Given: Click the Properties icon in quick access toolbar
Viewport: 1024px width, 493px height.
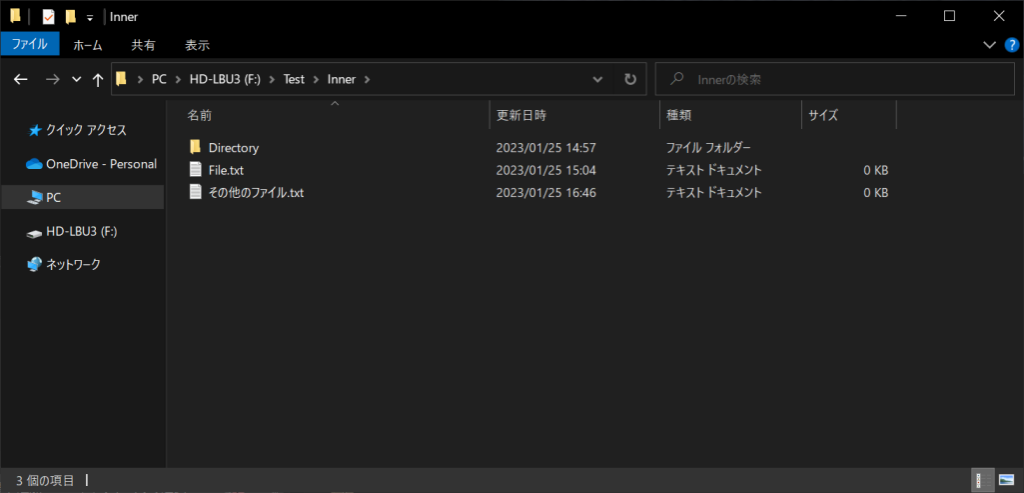Looking at the screenshot, I should tap(48, 17).
